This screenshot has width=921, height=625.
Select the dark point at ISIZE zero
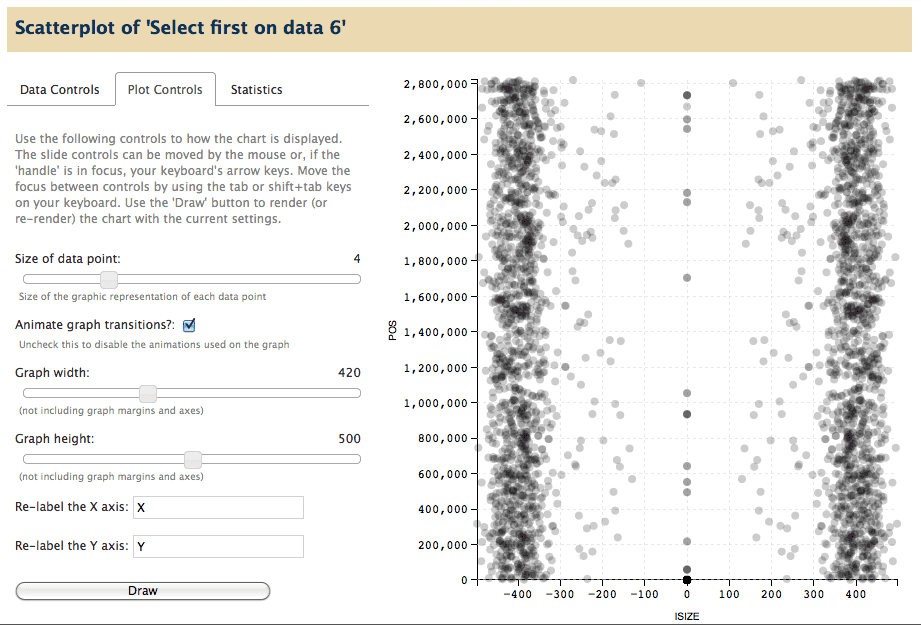point(686,579)
